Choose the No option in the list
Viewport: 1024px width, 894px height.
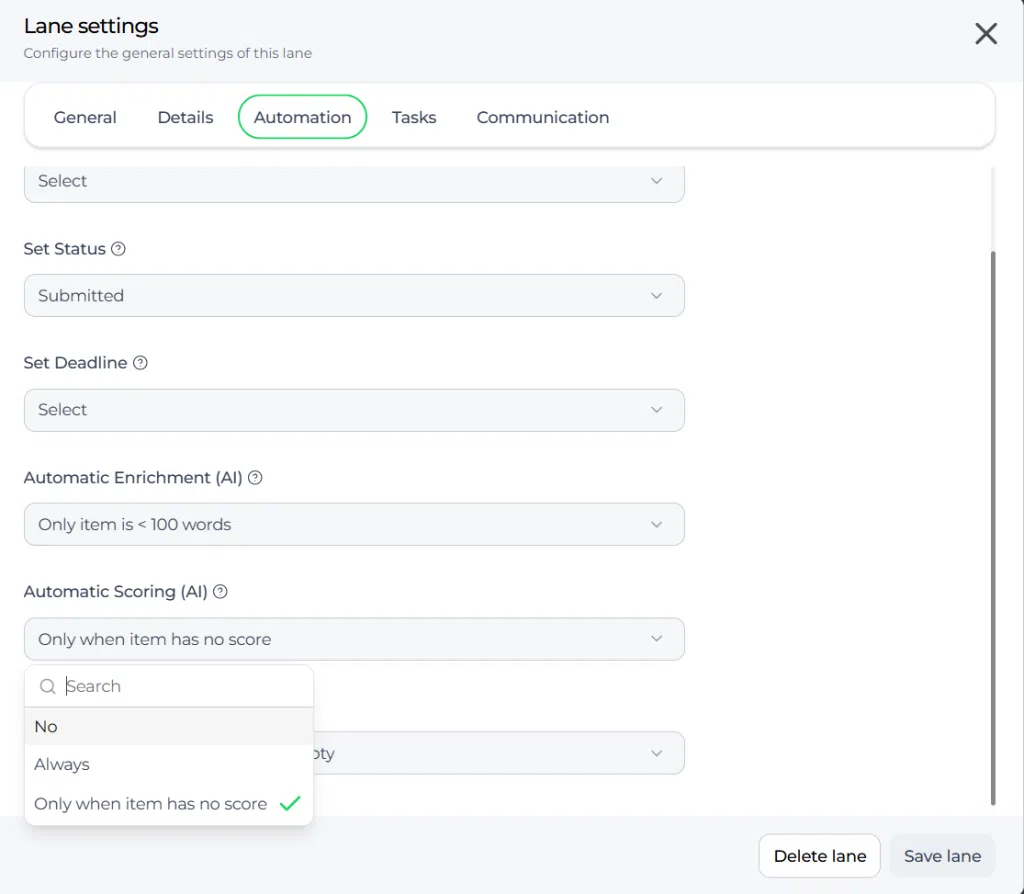pyautogui.click(x=169, y=727)
